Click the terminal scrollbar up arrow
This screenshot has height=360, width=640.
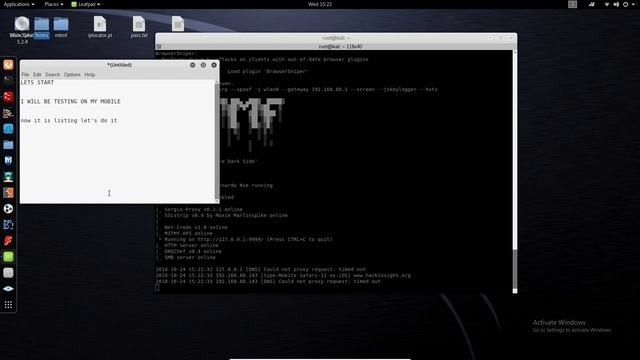click(515, 52)
